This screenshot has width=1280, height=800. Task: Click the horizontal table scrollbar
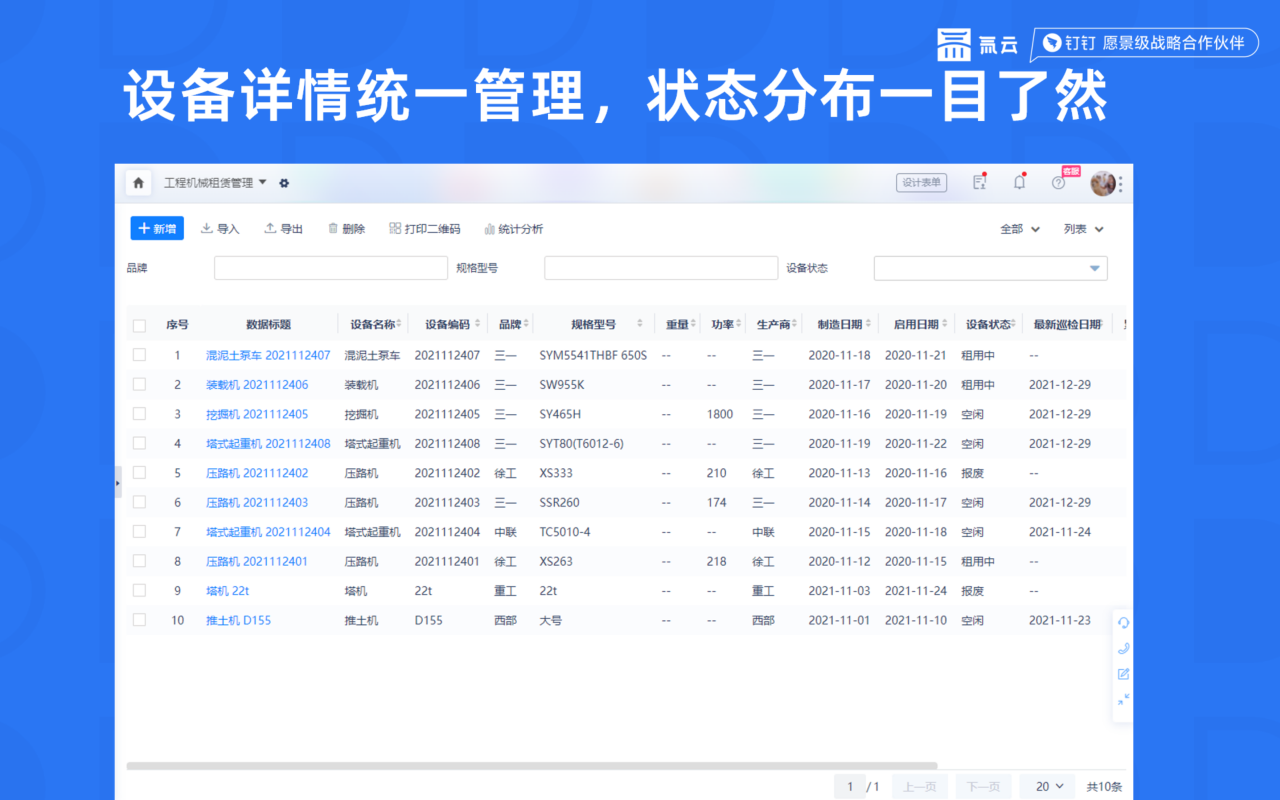pos(532,766)
